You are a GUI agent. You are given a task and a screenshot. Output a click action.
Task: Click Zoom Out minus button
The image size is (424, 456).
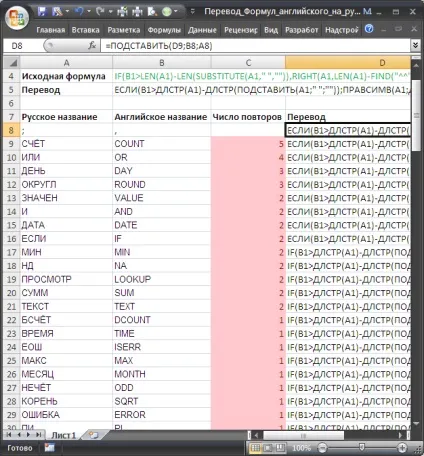[x=322, y=447]
